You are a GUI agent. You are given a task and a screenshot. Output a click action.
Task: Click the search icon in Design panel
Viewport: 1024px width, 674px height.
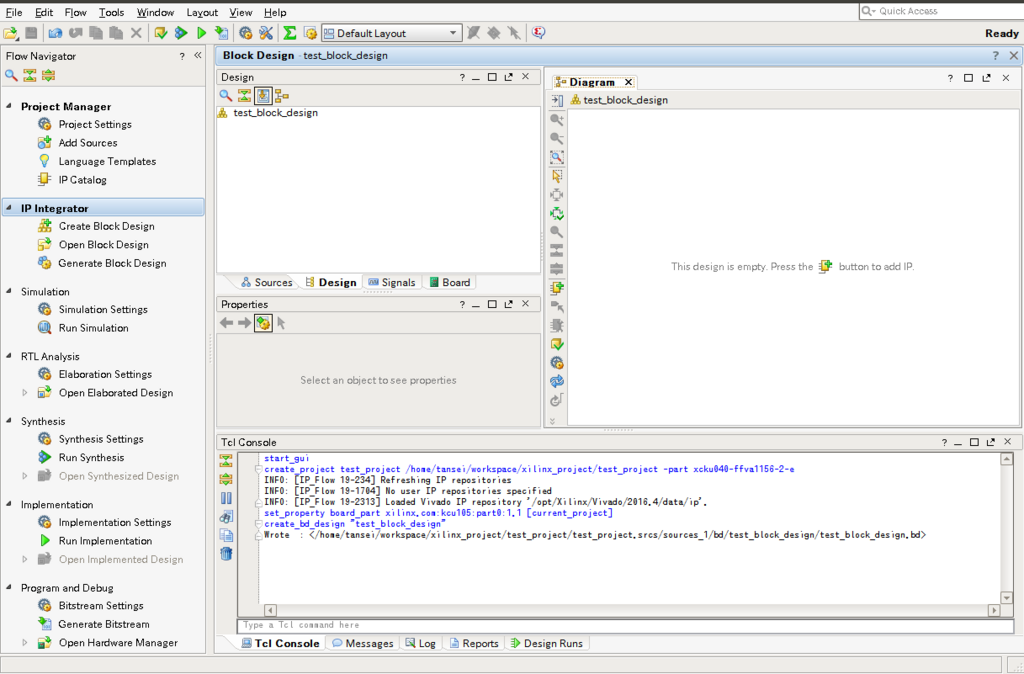click(x=225, y=96)
